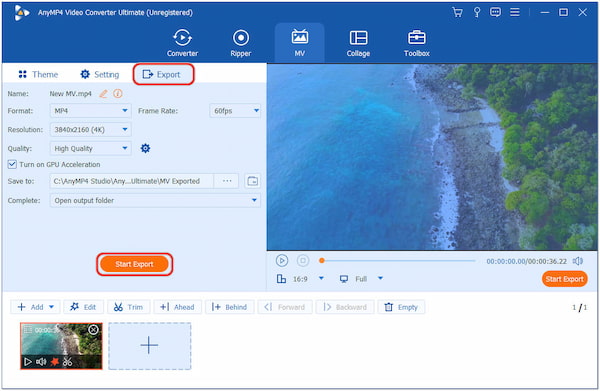Viewport: 600px width, 391px height.
Task: Select the MV module tab
Action: point(300,43)
